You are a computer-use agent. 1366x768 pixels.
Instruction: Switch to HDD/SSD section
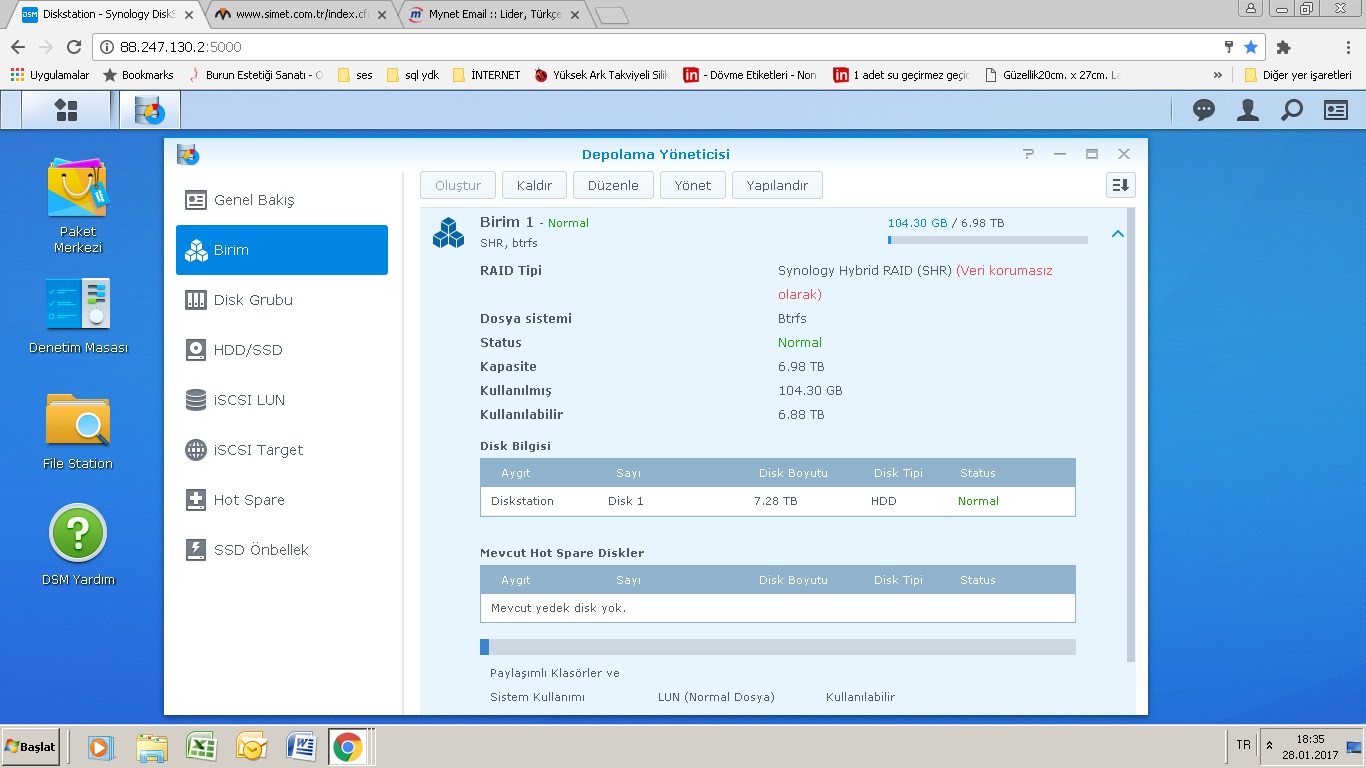pos(248,350)
